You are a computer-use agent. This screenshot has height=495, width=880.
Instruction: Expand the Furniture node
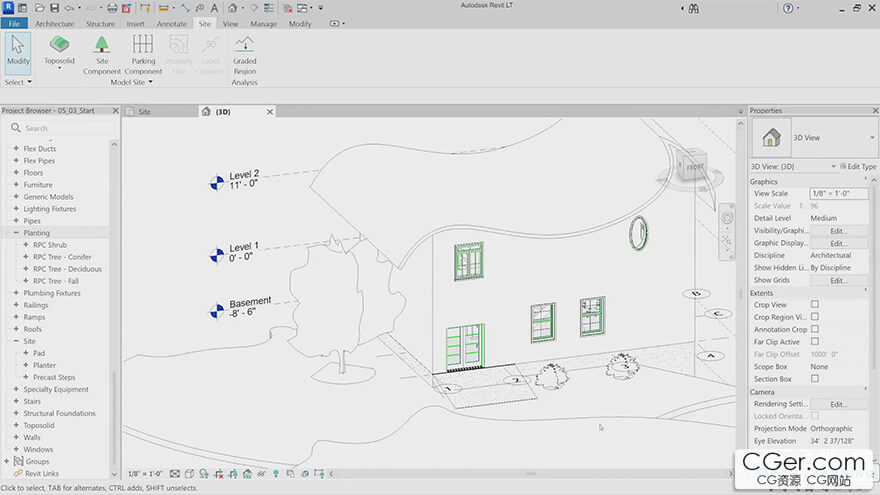pyautogui.click(x=16, y=185)
